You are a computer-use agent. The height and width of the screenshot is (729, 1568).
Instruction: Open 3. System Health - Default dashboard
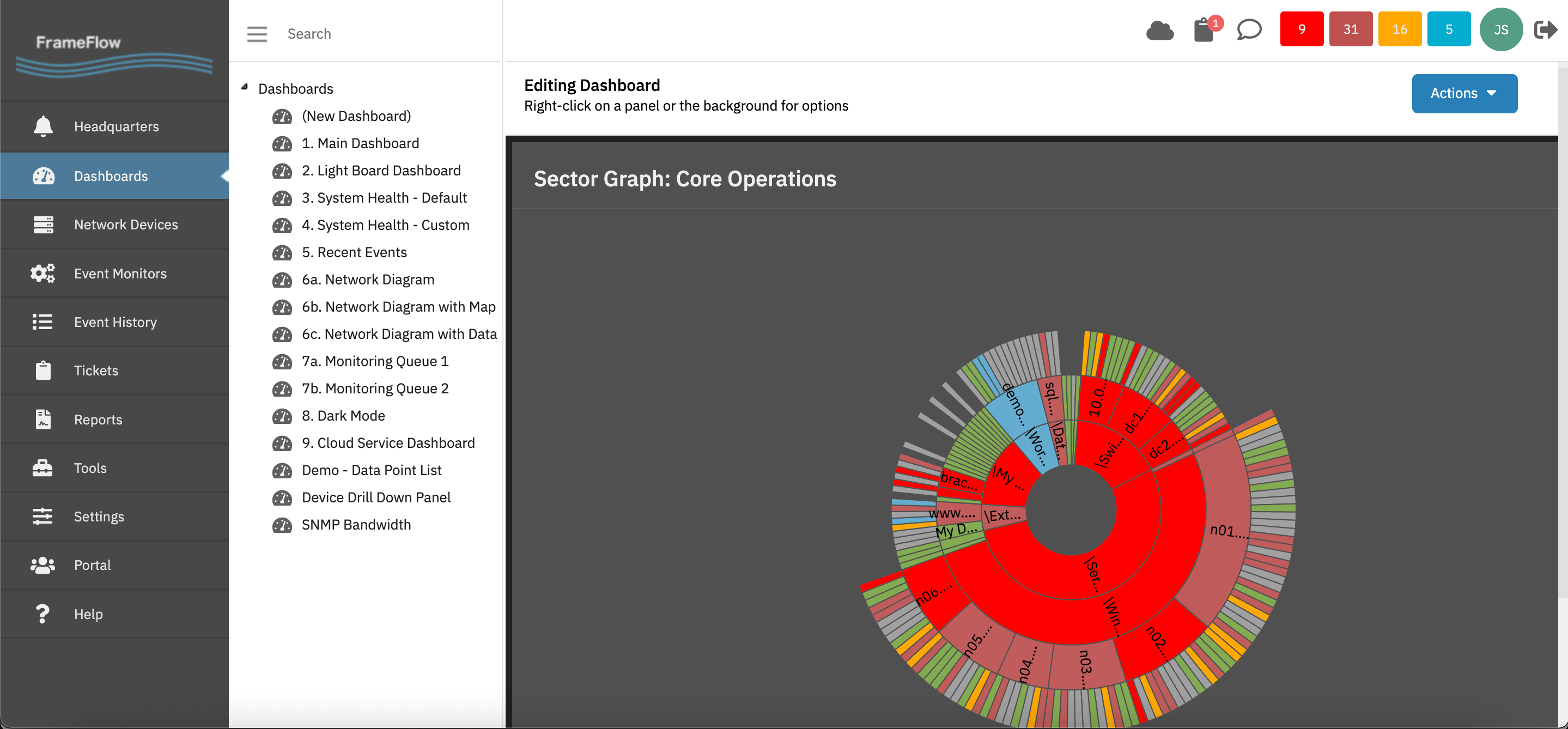coord(384,198)
